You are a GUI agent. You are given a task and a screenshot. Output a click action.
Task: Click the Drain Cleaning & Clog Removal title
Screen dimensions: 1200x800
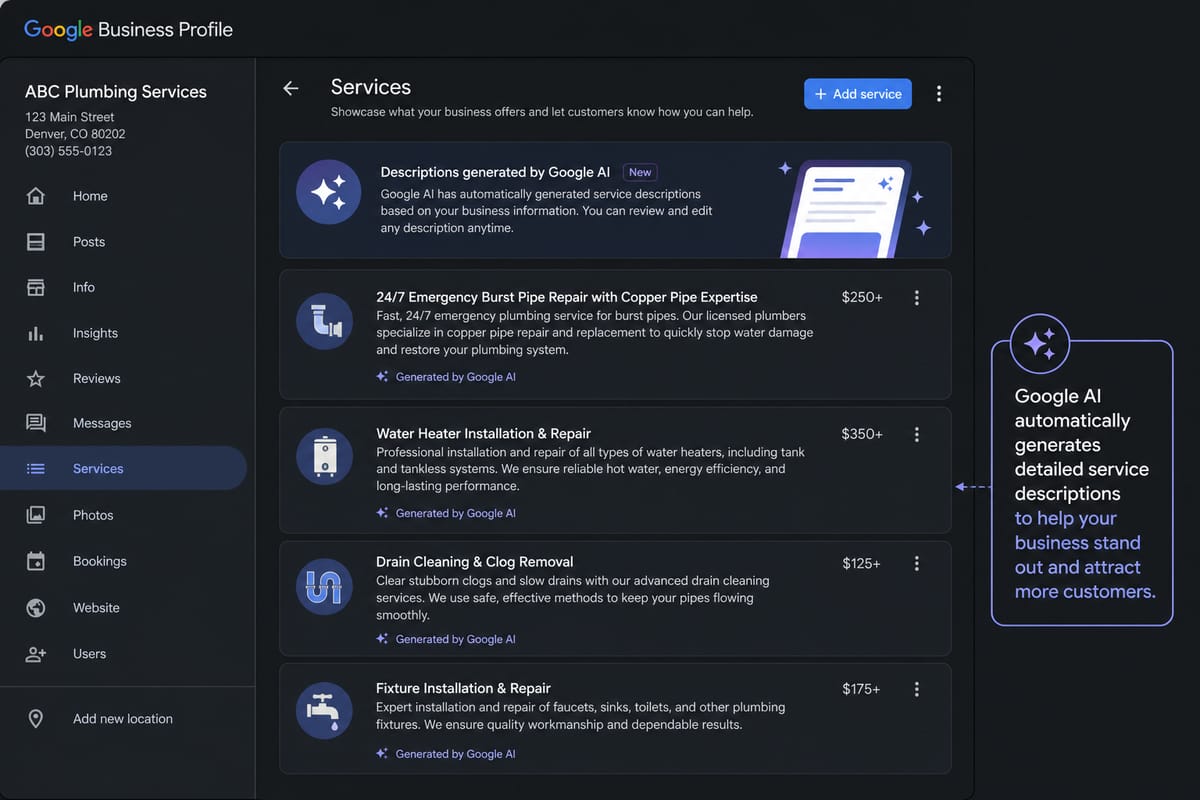(474, 562)
